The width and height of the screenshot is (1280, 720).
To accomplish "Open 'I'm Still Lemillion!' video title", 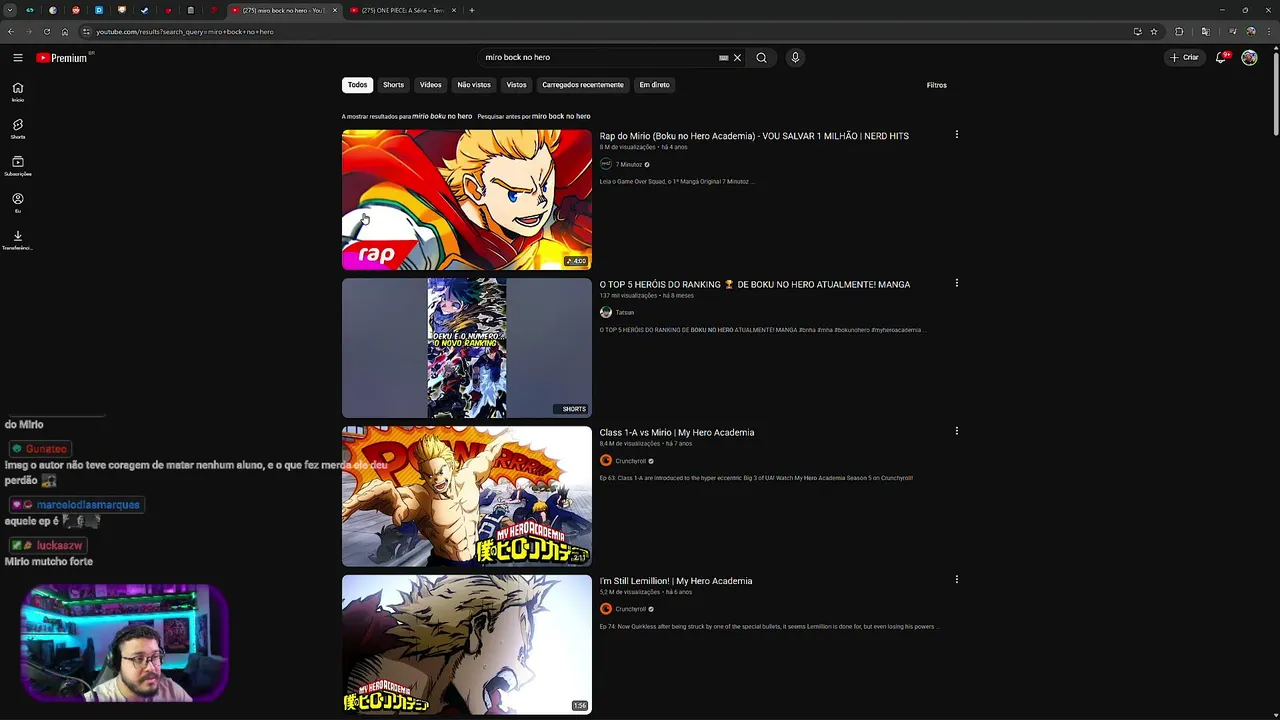I will click(x=676, y=580).
